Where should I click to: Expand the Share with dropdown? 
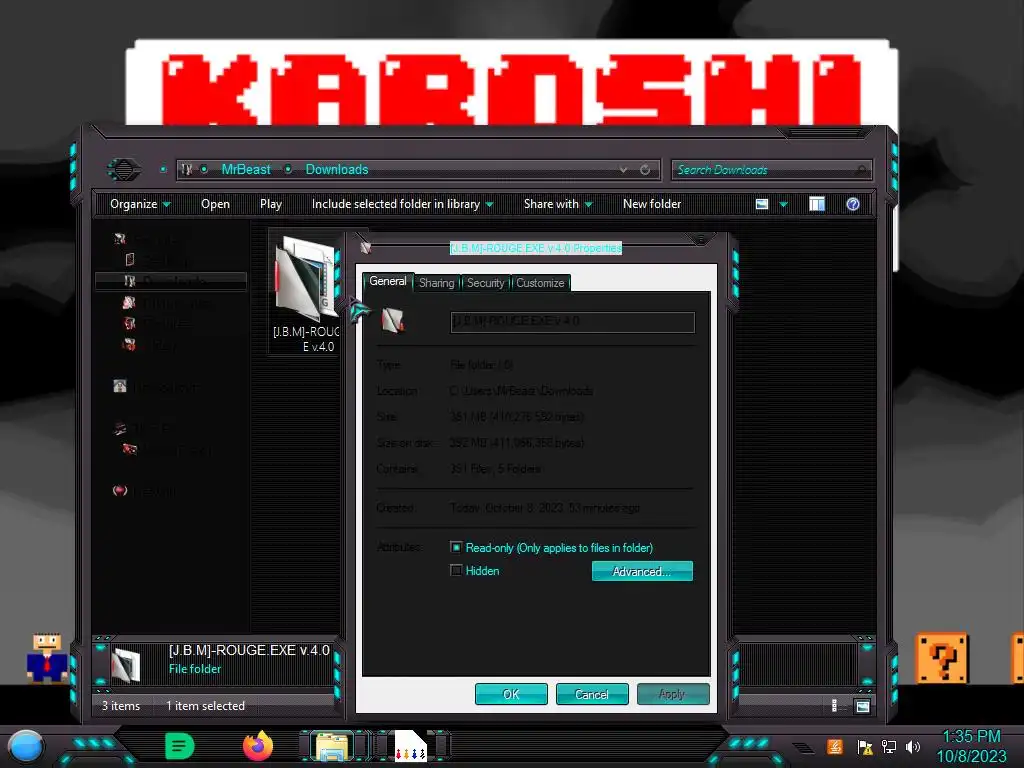[558, 204]
